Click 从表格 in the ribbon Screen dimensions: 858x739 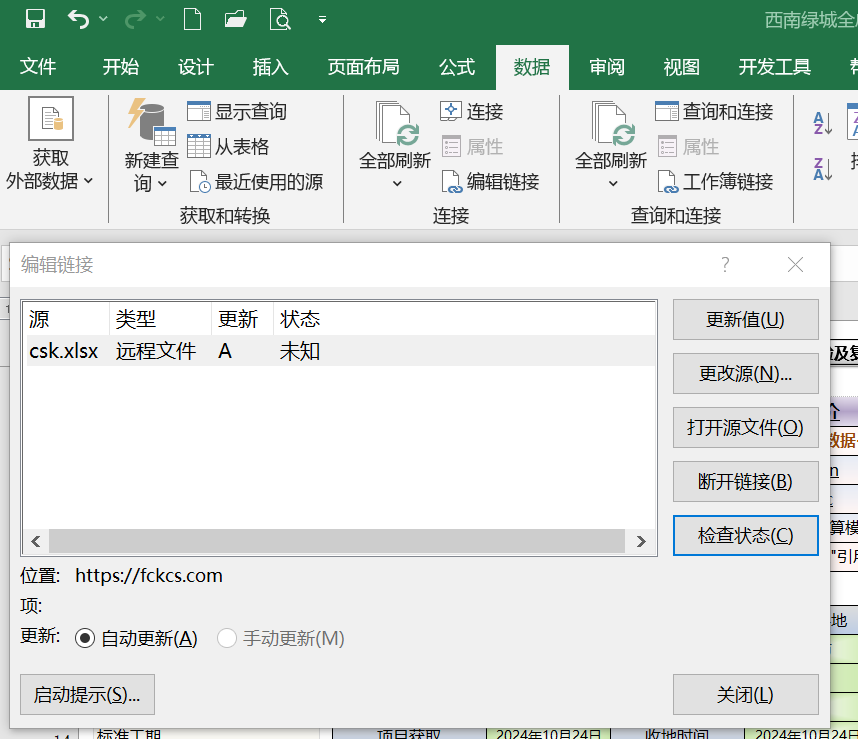pos(228,146)
